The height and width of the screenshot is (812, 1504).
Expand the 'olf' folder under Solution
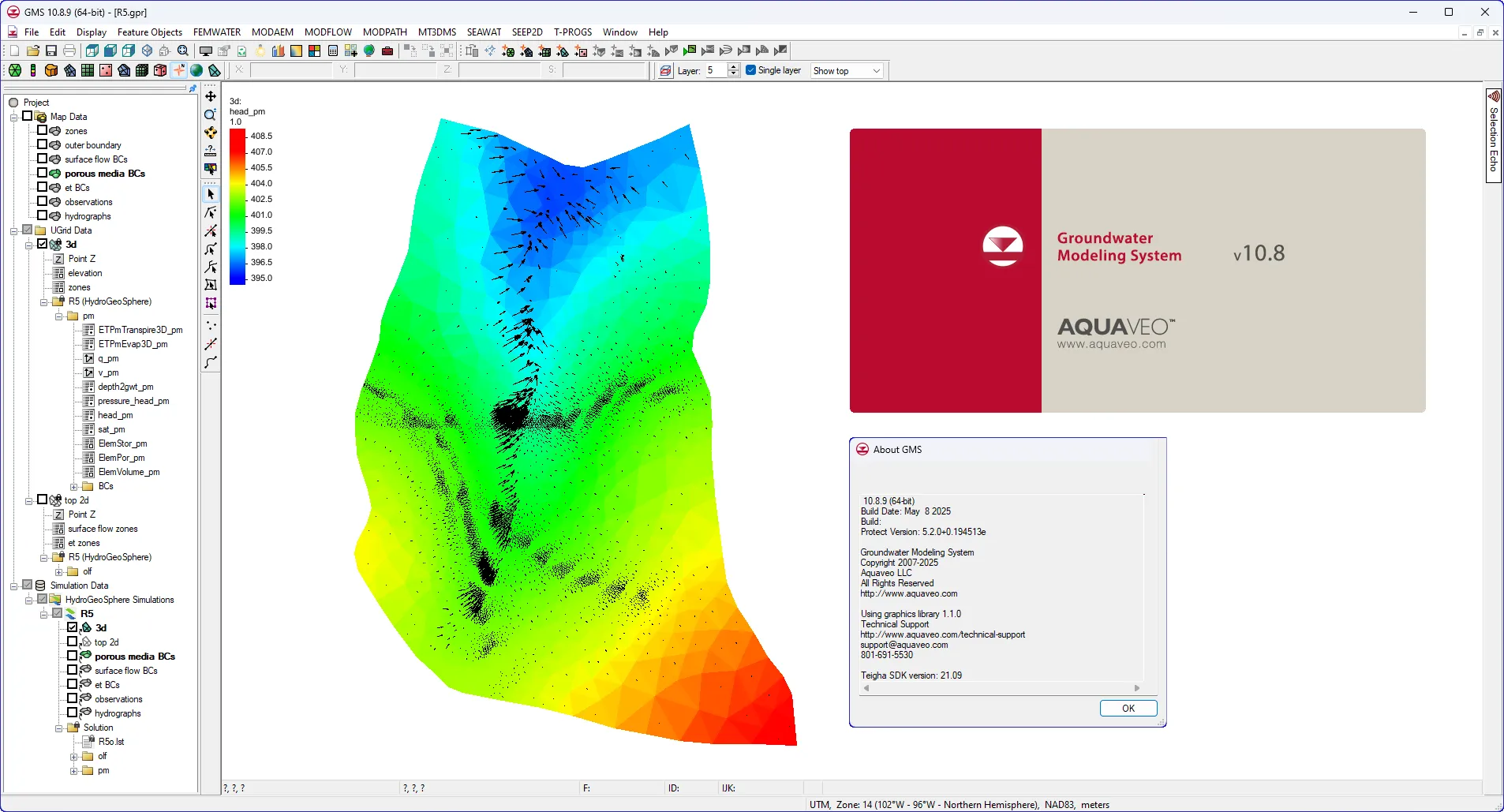point(73,756)
